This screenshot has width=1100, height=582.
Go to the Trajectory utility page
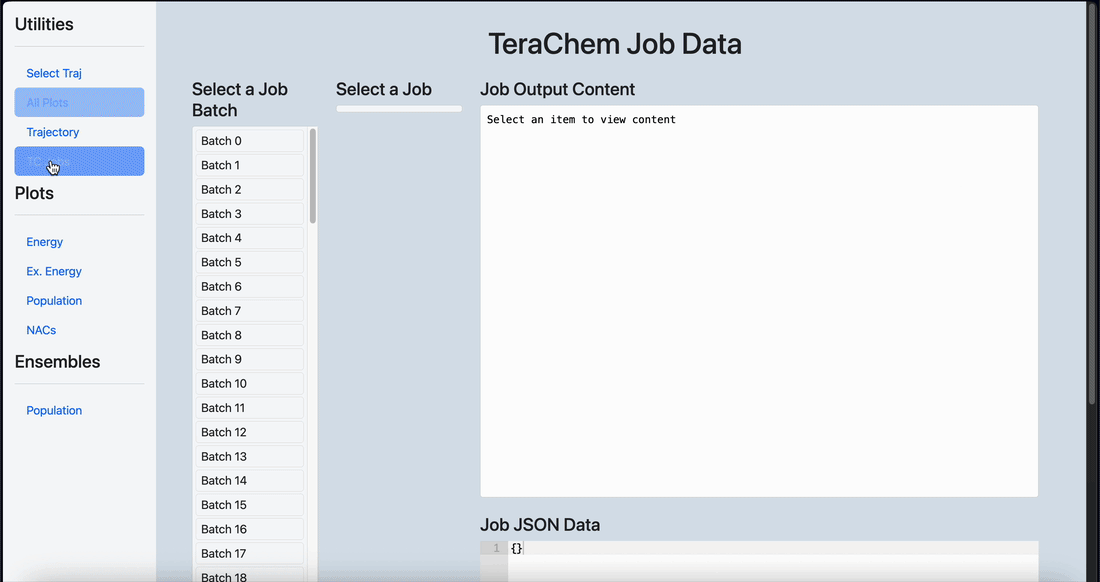point(53,132)
